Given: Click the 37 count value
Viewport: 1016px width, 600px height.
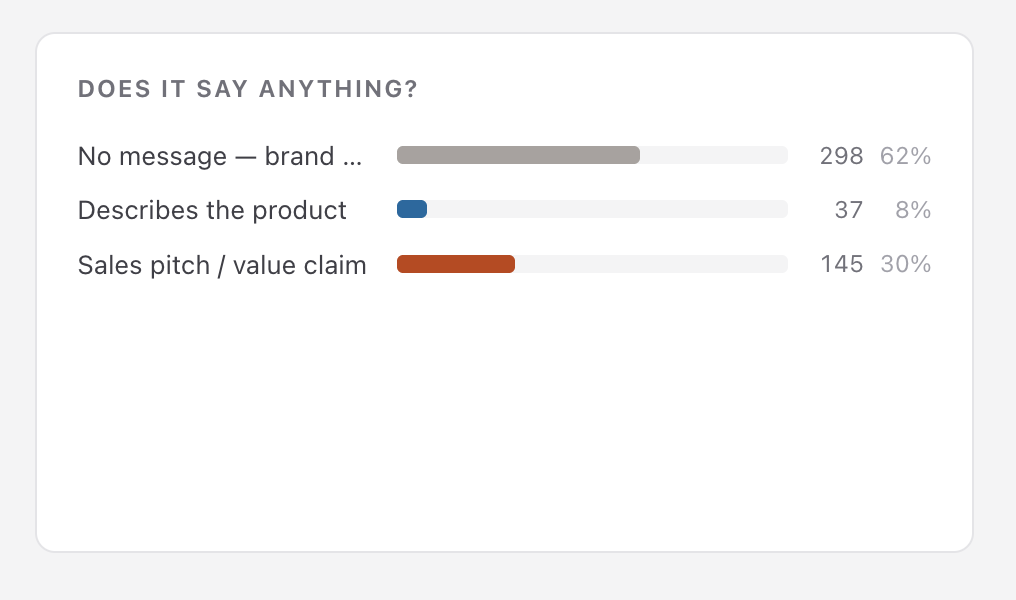Looking at the screenshot, I should (x=849, y=209).
